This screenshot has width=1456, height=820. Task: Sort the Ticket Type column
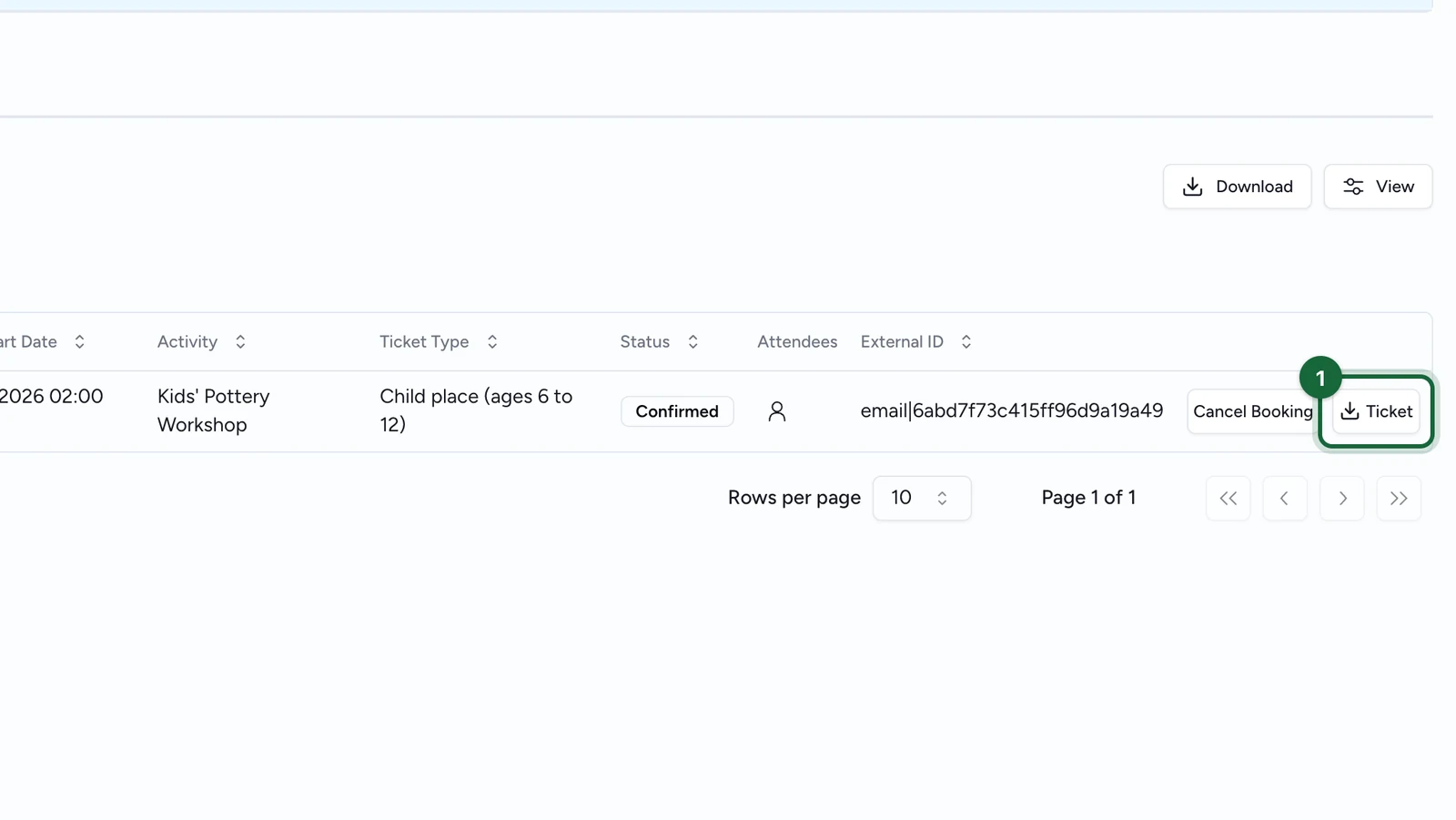click(439, 342)
